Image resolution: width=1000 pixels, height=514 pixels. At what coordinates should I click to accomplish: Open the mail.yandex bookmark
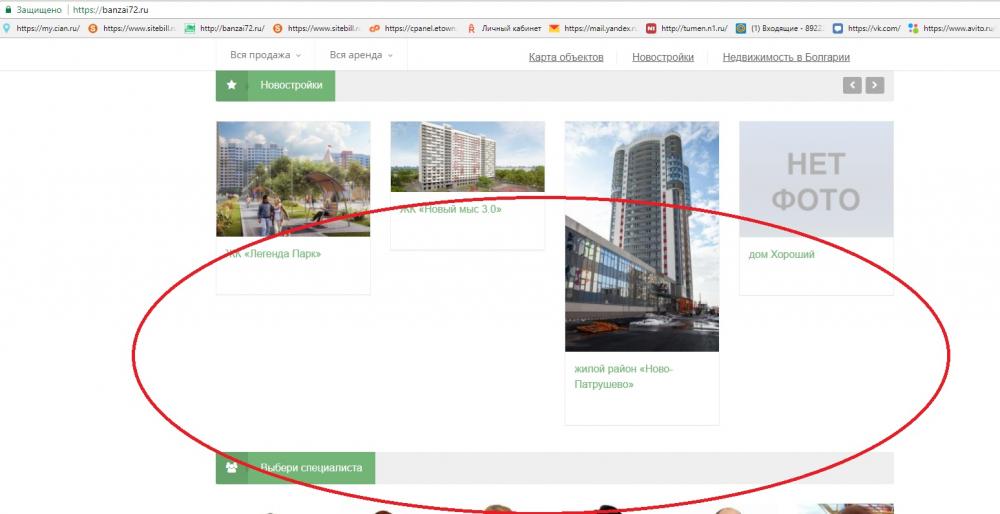pyautogui.click(x=599, y=28)
